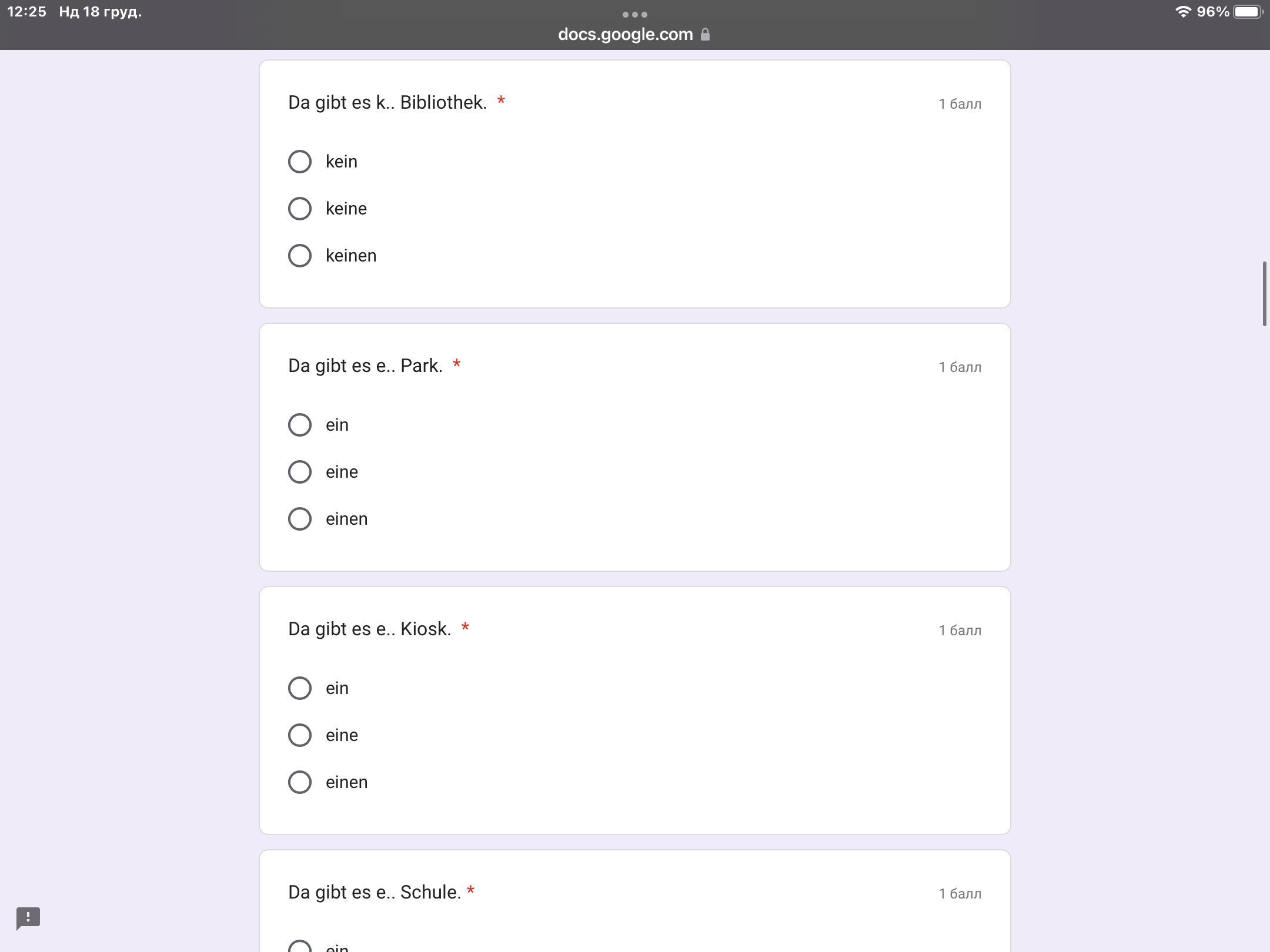Pick 'einen' for the Park question
Viewport: 1270px width, 952px height.
tap(300, 519)
